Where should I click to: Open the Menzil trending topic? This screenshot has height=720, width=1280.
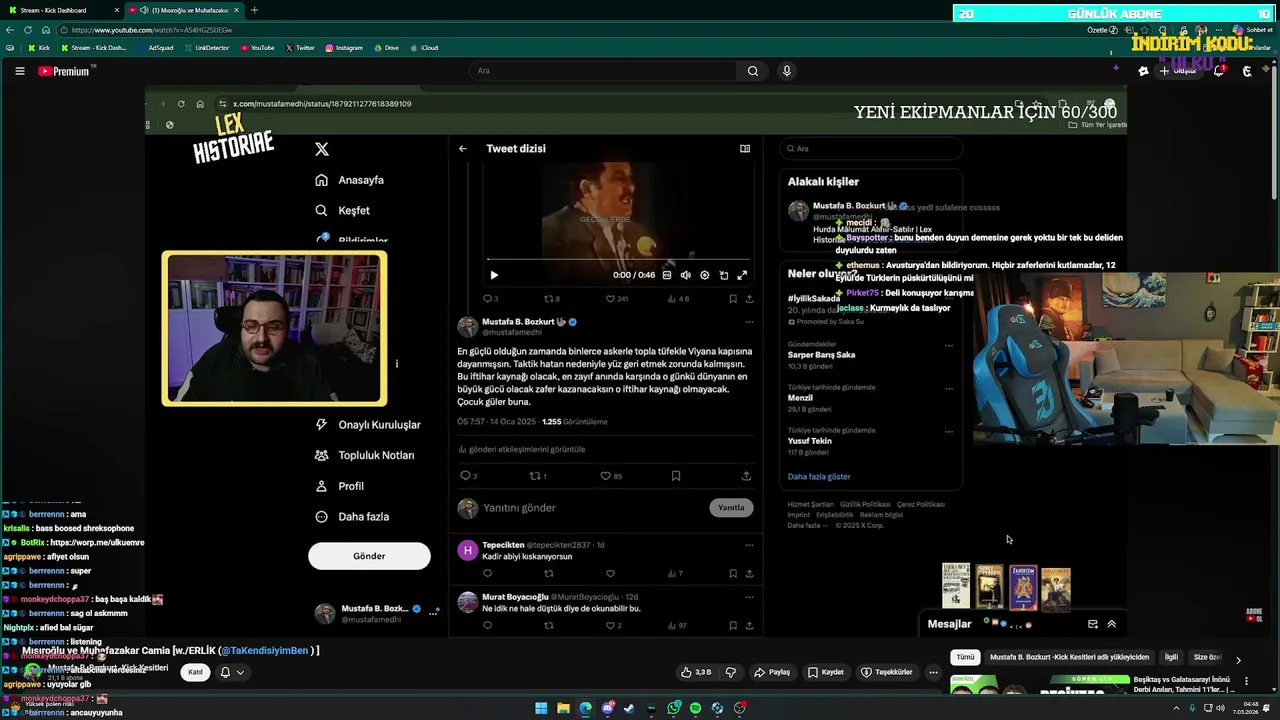click(x=800, y=398)
